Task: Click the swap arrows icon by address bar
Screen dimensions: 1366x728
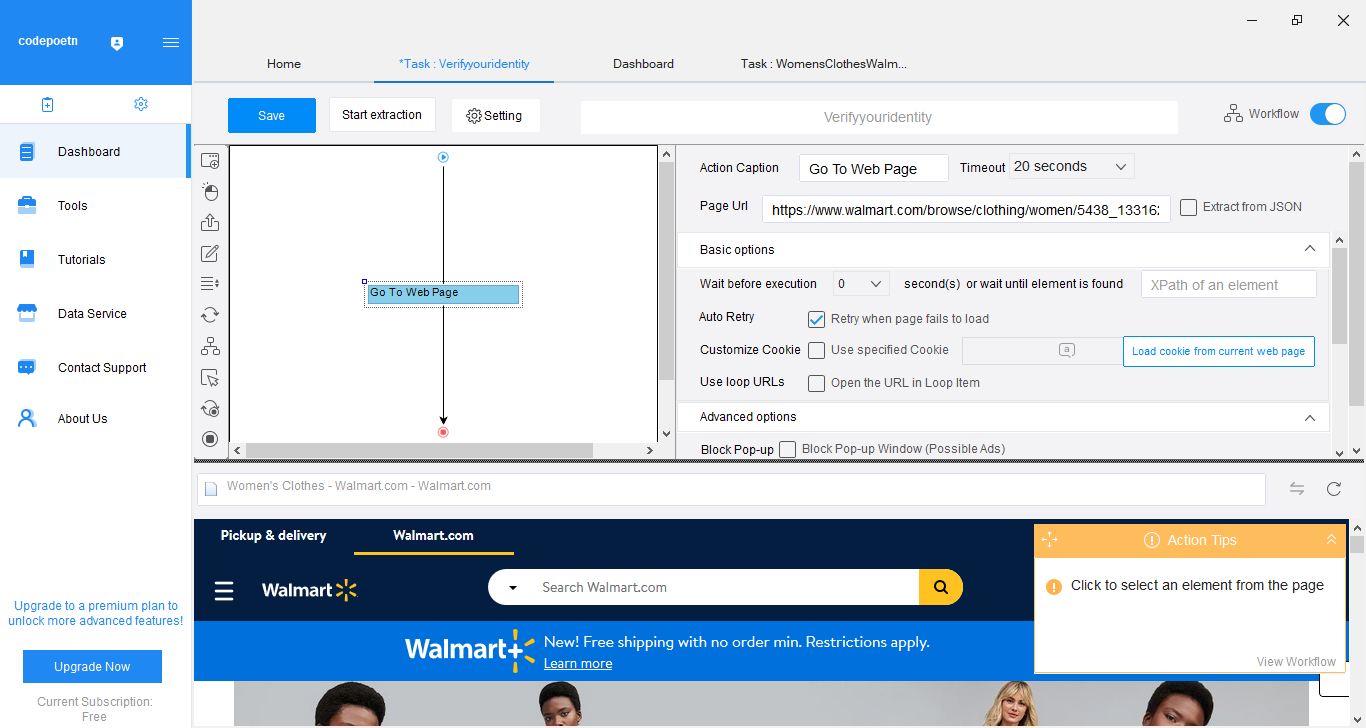Action: point(1297,489)
